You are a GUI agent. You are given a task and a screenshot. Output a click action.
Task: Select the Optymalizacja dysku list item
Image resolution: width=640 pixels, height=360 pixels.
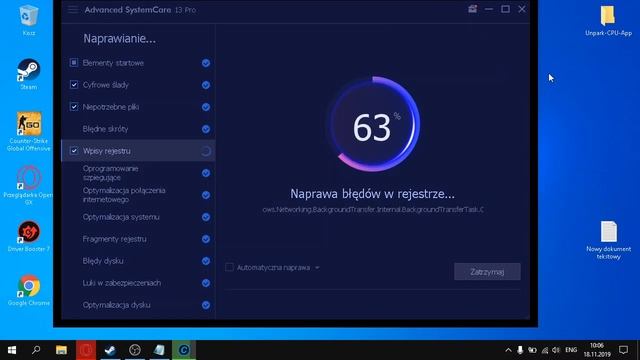138,305
